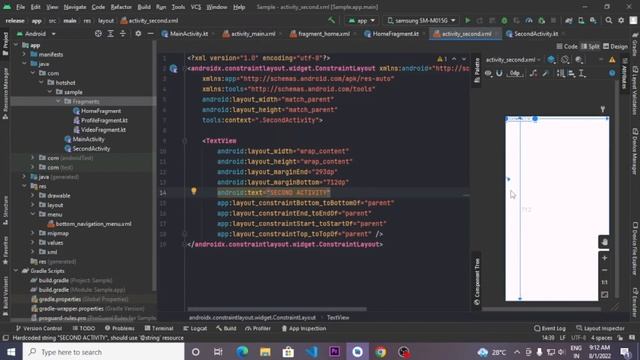Expand the mipmap folder
Screen dimensions: 640x360
33,233
